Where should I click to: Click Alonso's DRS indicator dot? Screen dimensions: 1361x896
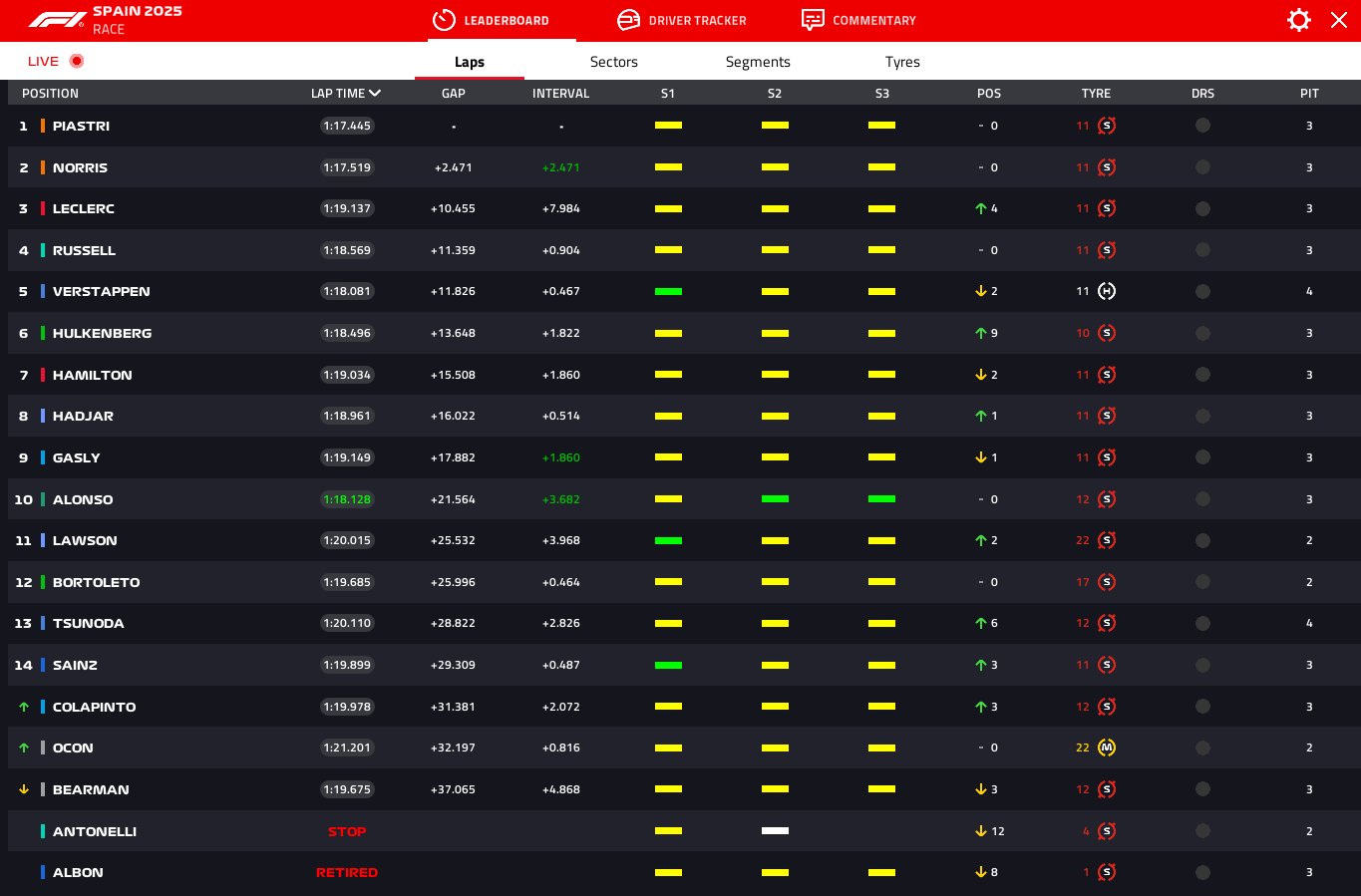point(1202,499)
